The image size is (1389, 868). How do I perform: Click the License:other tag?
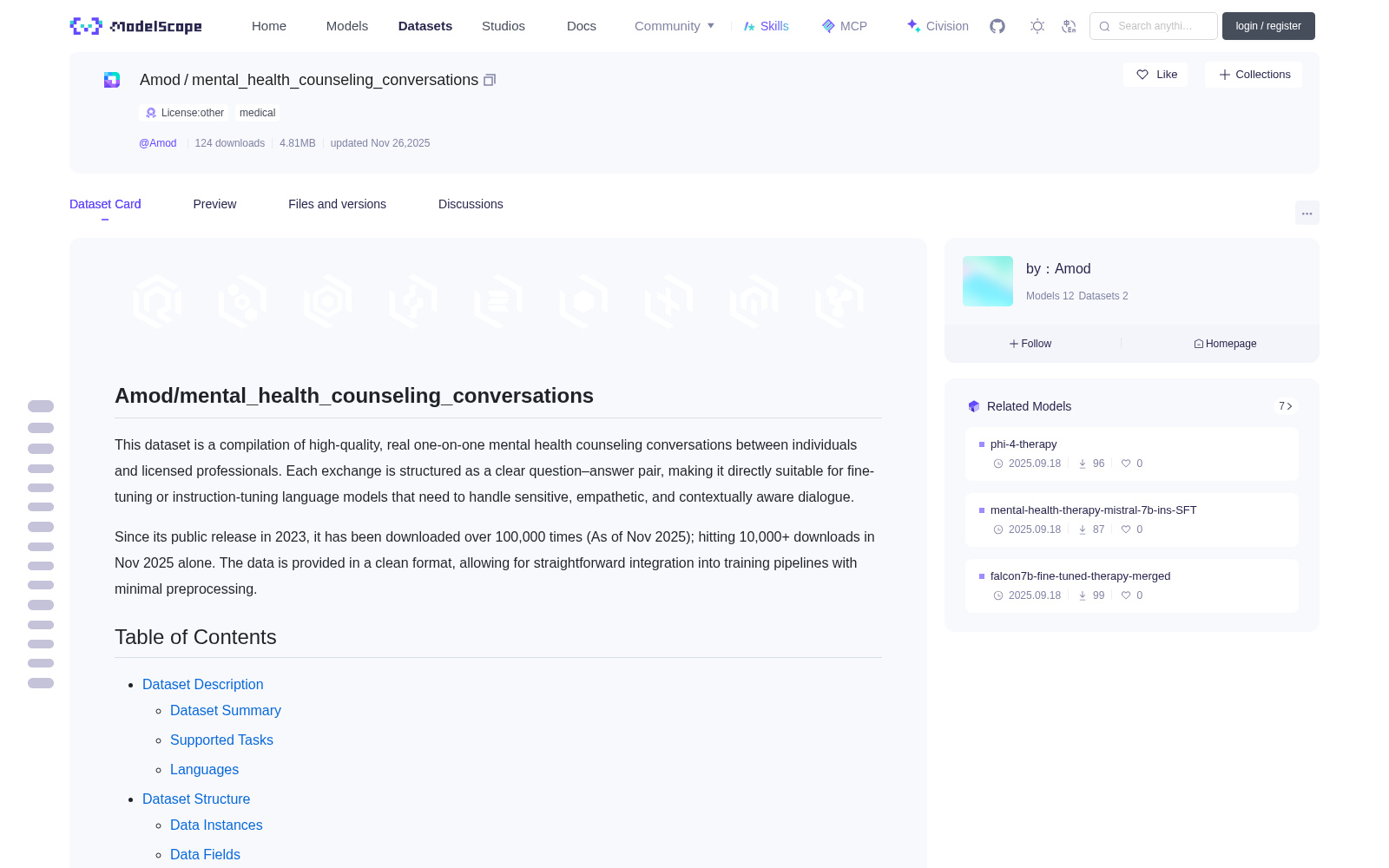click(184, 113)
